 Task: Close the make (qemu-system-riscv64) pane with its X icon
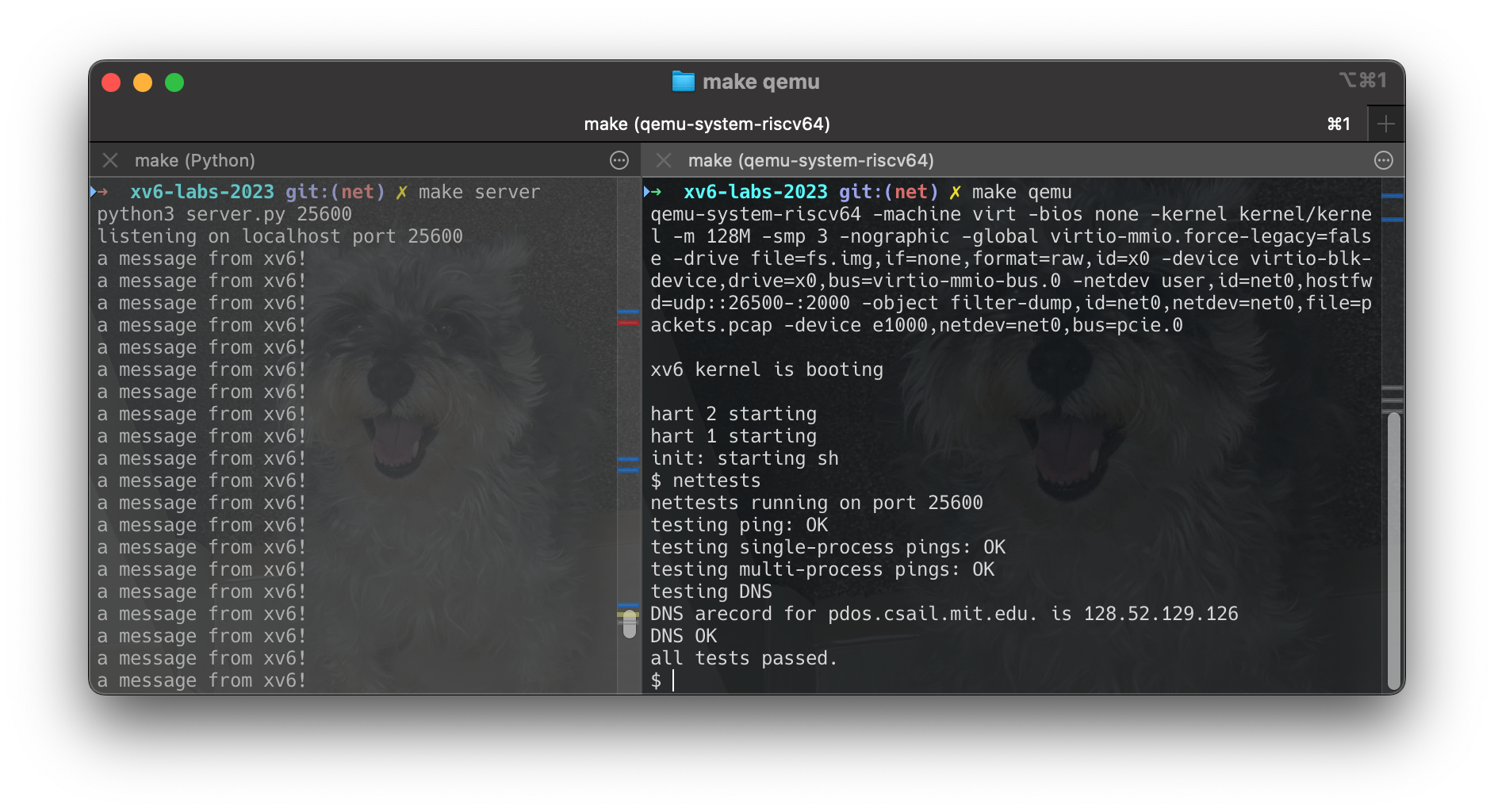[663, 160]
